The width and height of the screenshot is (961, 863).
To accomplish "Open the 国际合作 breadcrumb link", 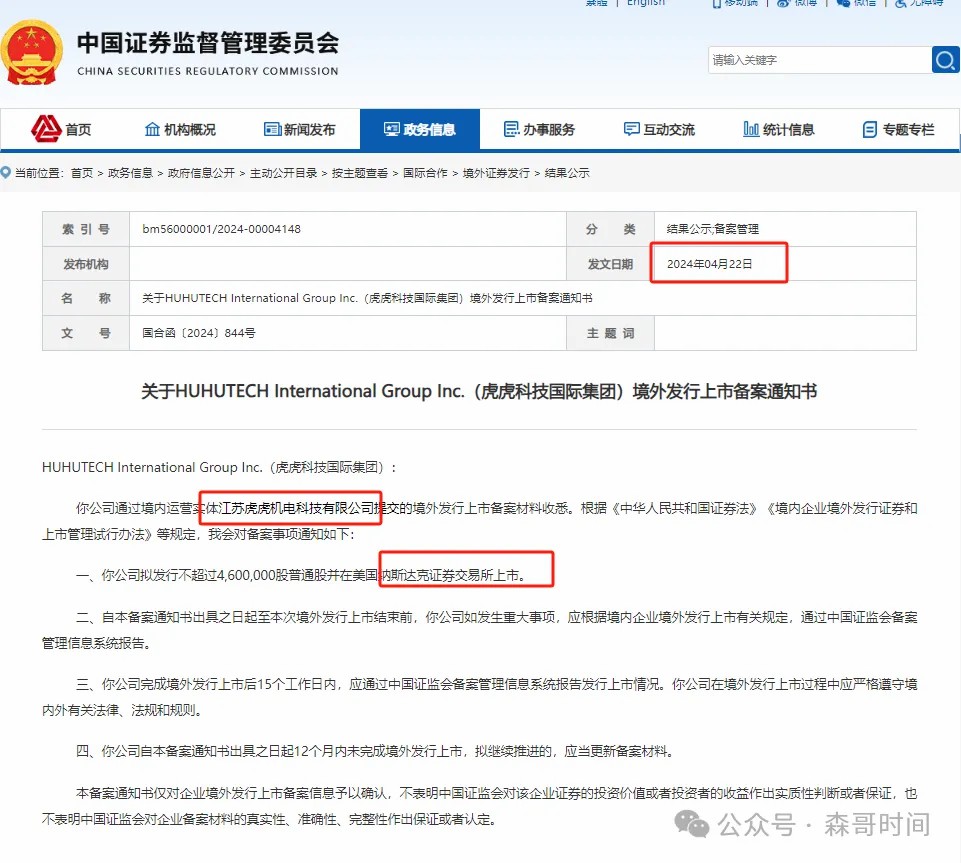I will pyautogui.click(x=425, y=173).
